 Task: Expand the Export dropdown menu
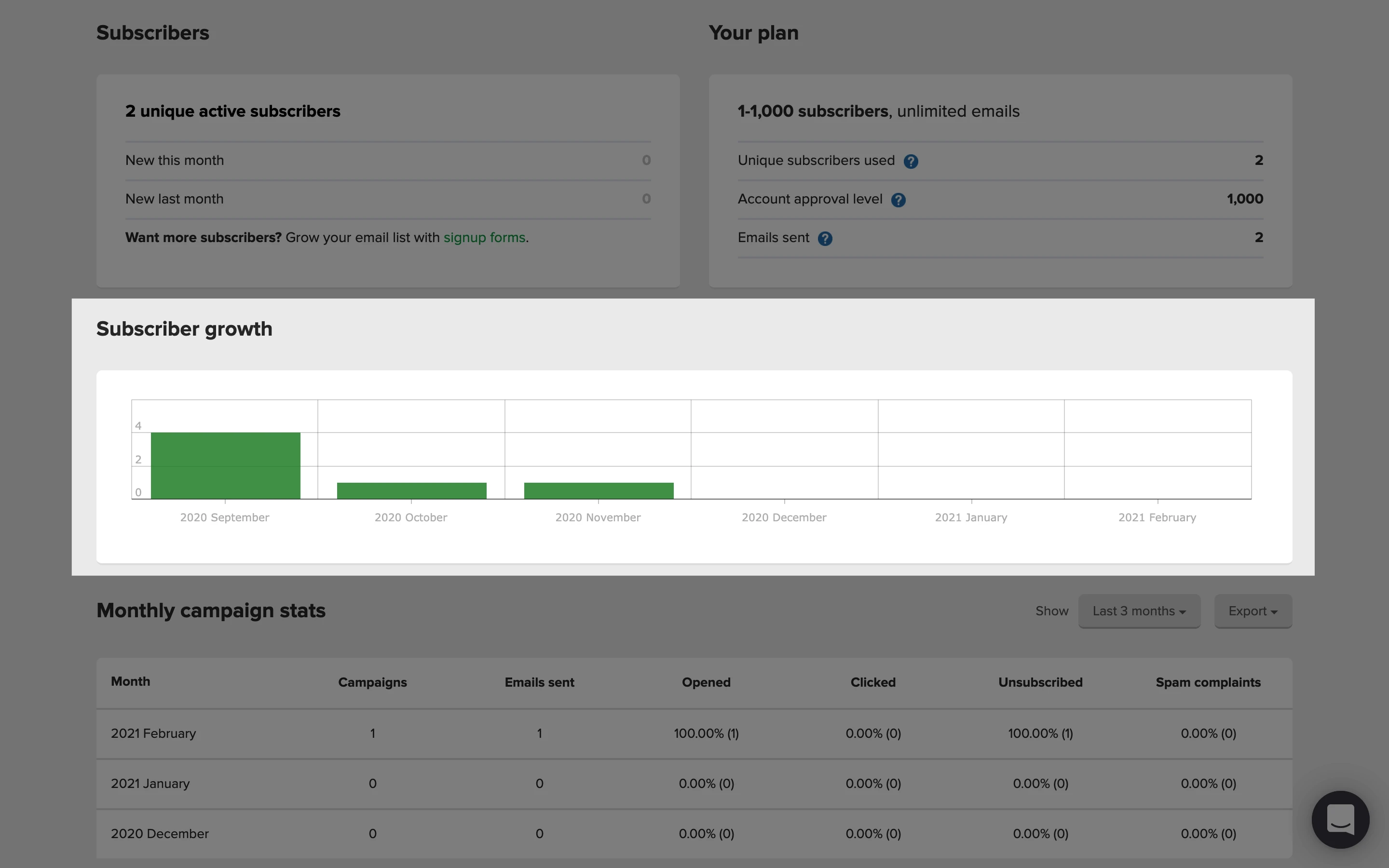point(1253,611)
